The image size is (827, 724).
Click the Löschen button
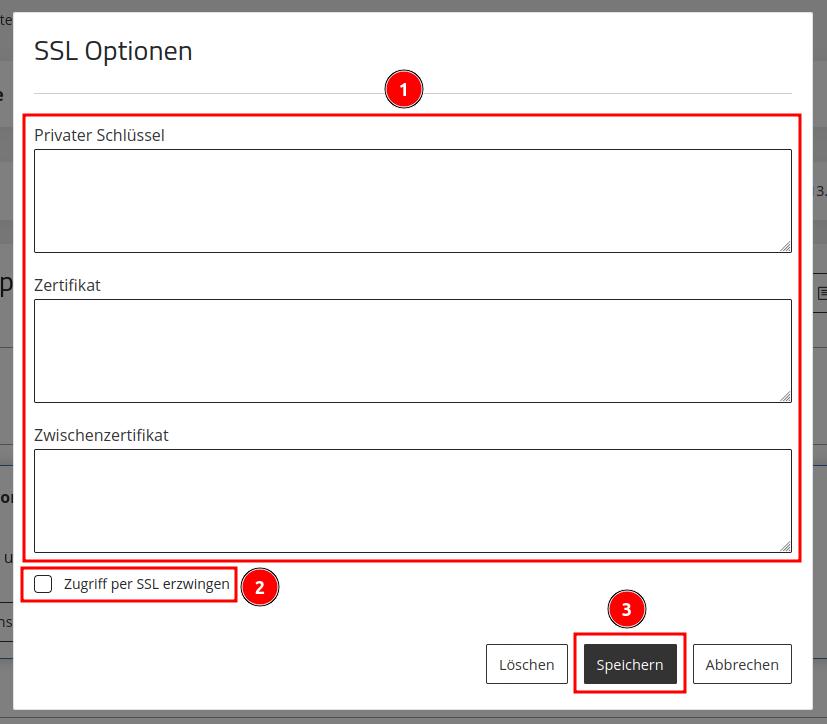coord(526,664)
